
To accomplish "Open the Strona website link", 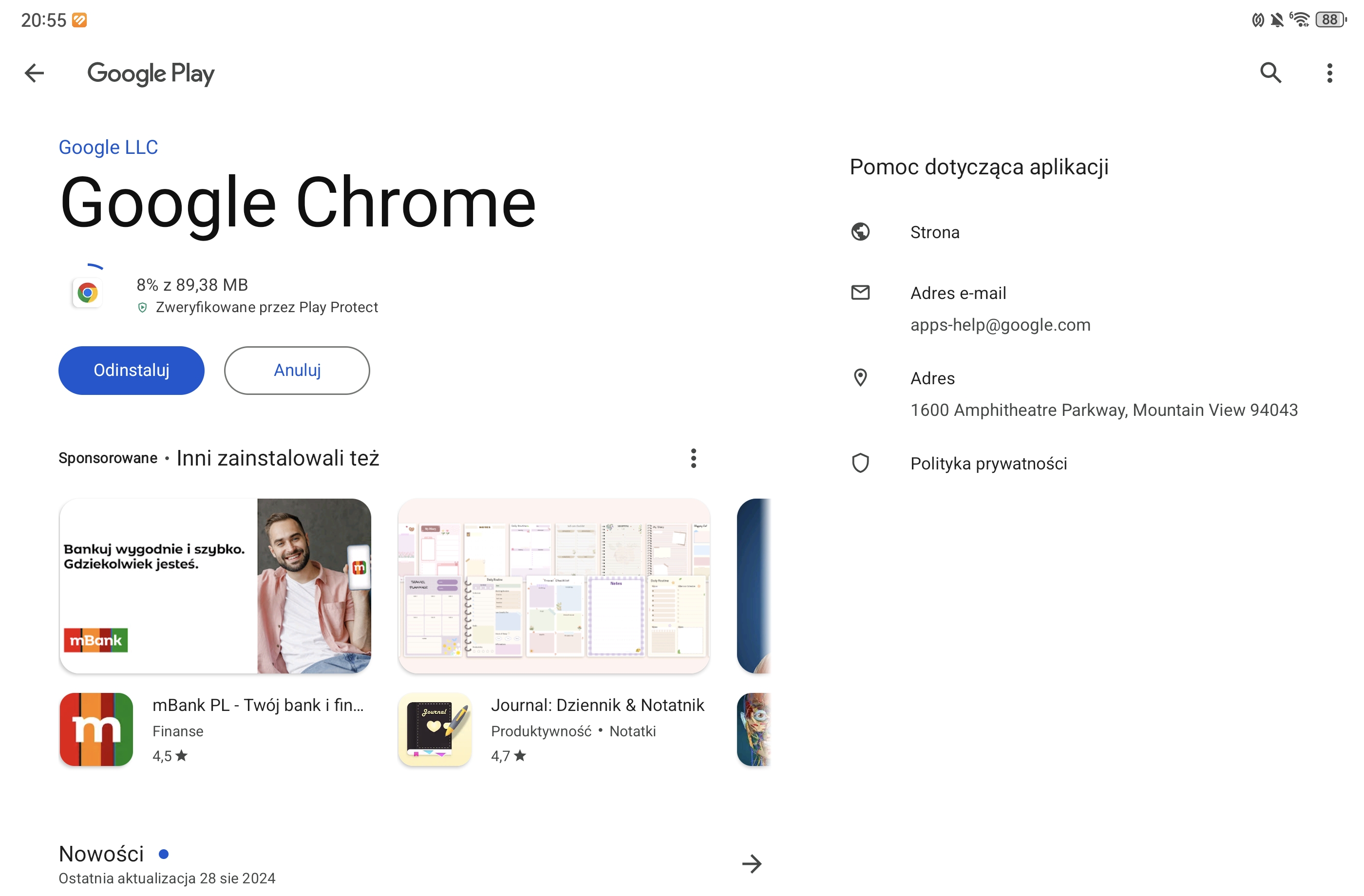I will [935, 232].
